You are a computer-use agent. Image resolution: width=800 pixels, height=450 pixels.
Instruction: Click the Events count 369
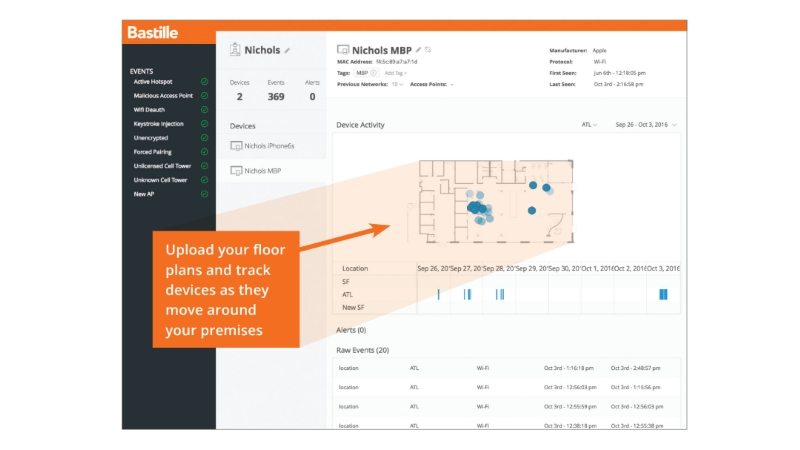276,96
